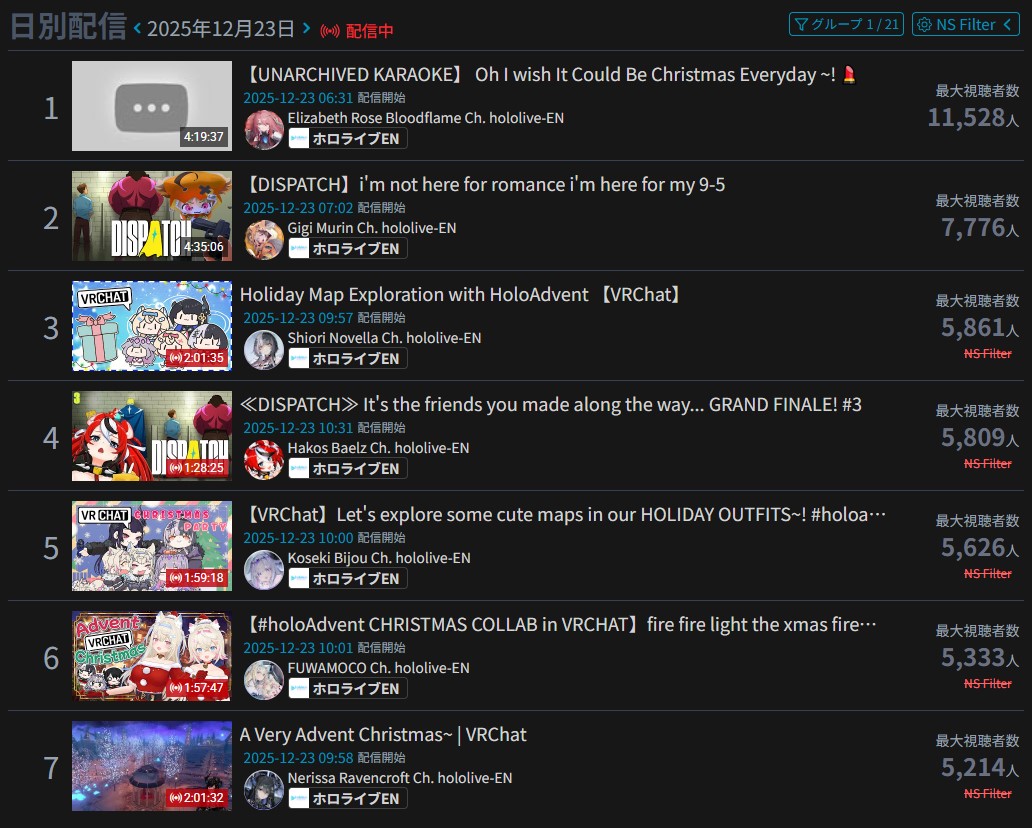Screen dimensions: 1032x828
Task: Click NS Filter label under 5,861 viewers
Action: click(x=987, y=353)
